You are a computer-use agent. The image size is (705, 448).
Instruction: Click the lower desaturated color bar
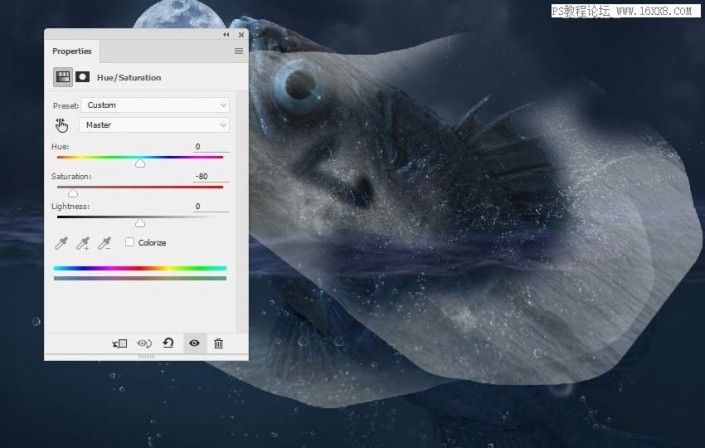(x=140, y=278)
